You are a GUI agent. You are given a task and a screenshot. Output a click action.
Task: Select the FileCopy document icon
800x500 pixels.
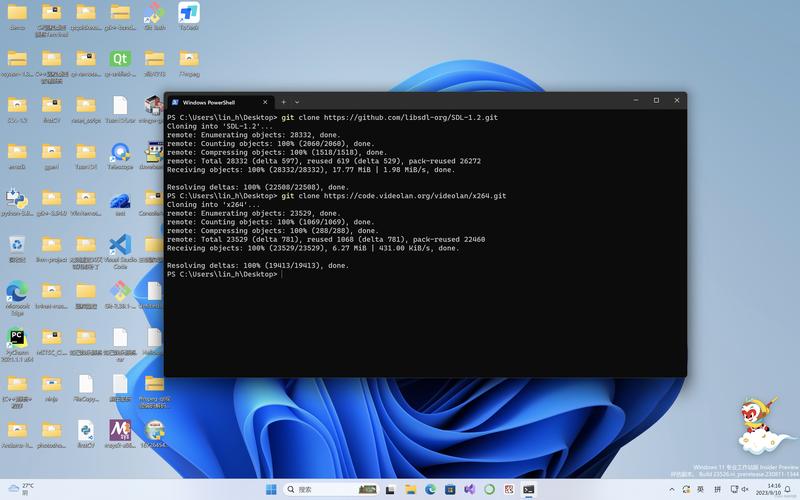coord(86,388)
